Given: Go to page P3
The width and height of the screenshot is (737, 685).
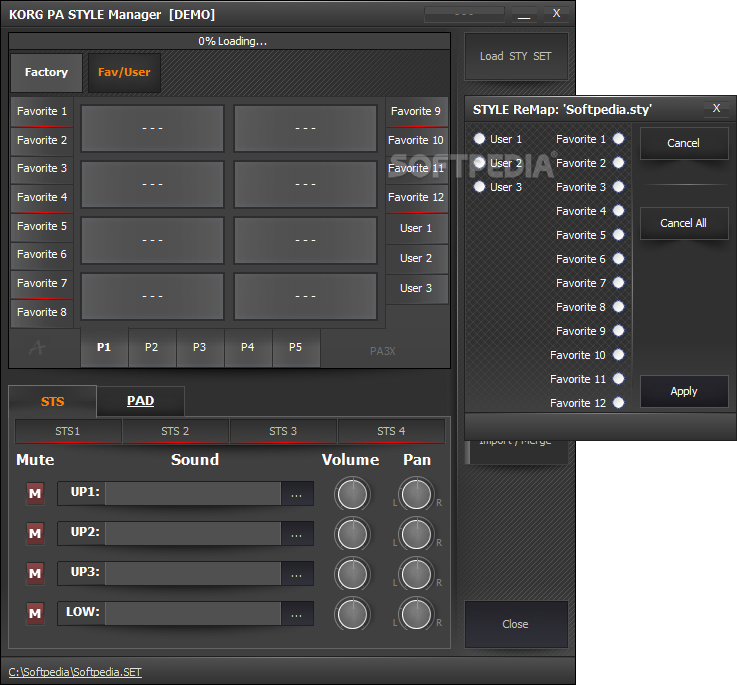Looking at the screenshot, I should point(200,347).
